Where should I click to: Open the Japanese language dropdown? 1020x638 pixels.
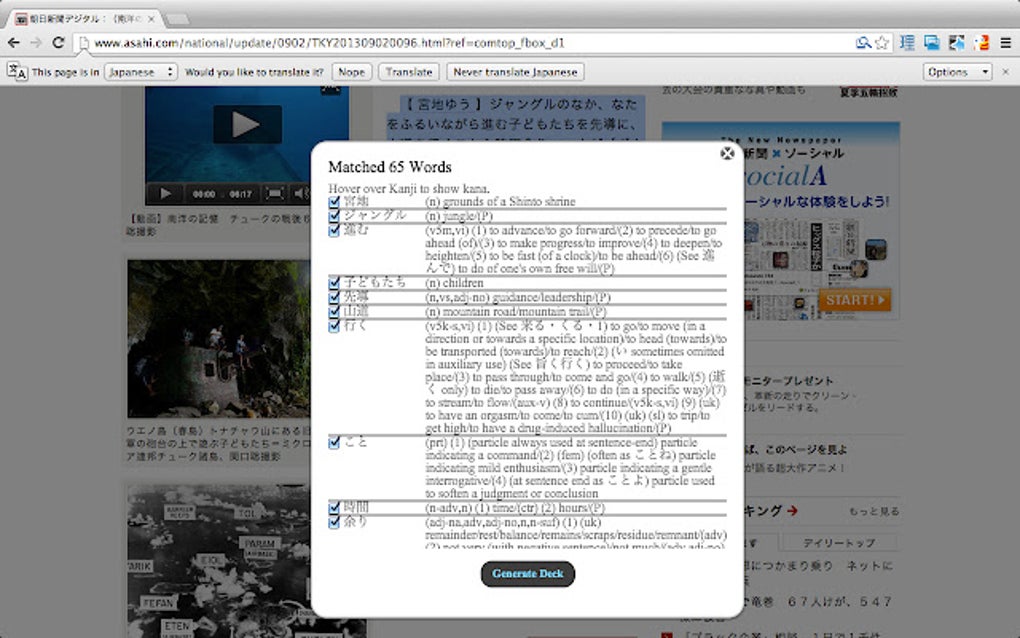coord(139,71)
